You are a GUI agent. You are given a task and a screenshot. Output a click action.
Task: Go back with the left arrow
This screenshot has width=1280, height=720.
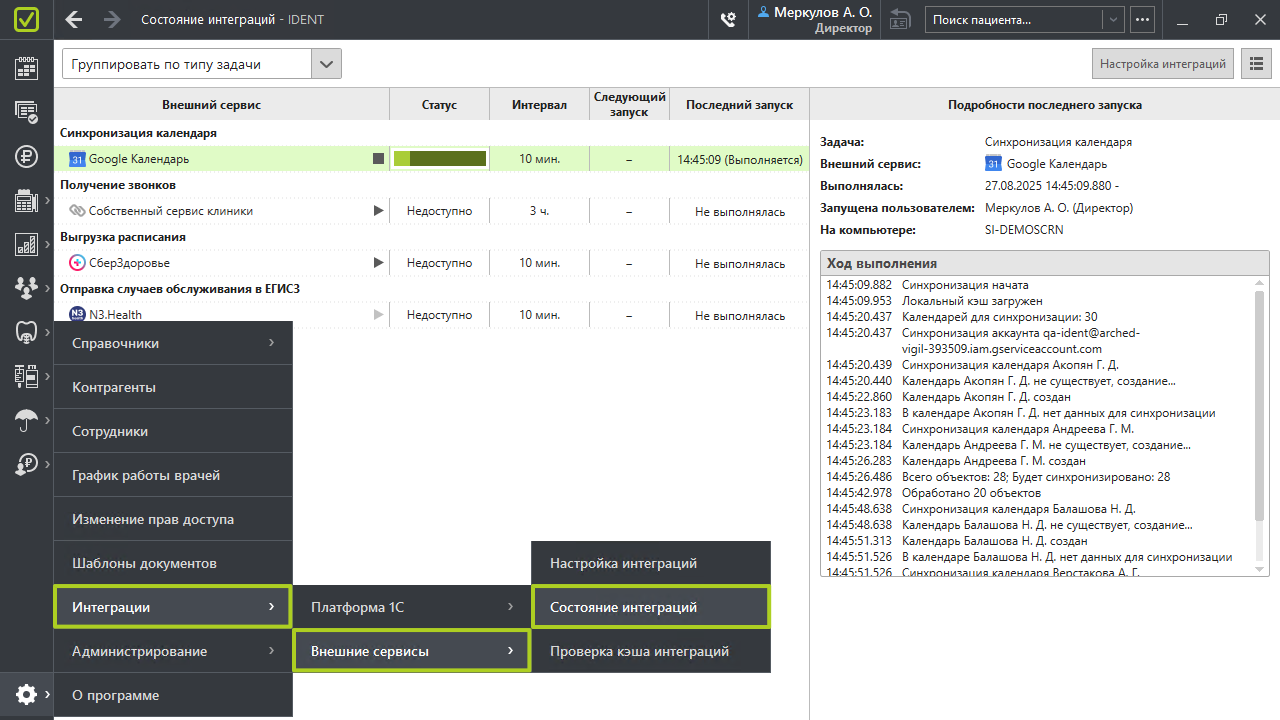(x=73, y=20)
